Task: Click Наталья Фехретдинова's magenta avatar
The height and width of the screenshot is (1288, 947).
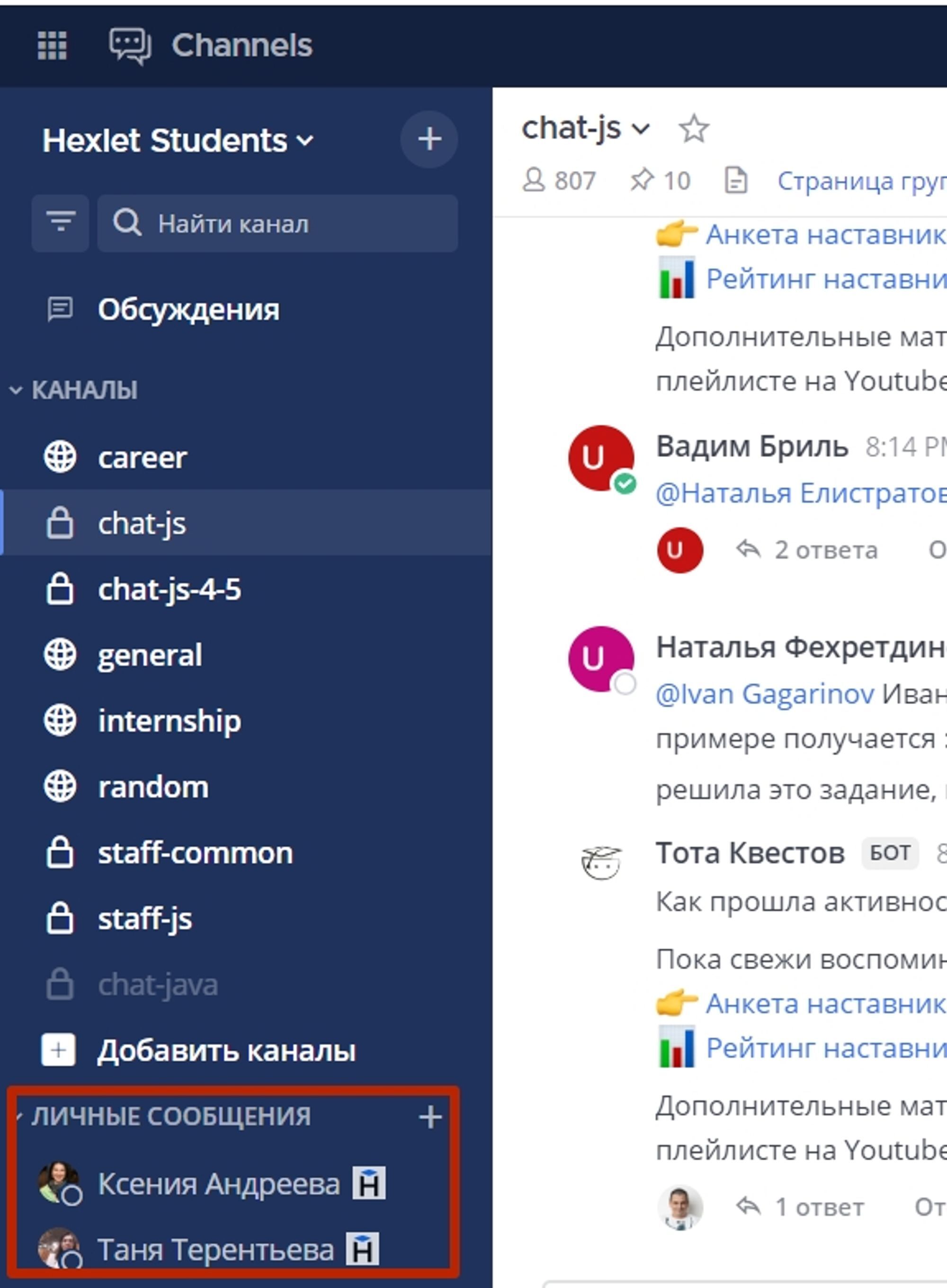Action: pyautogui.click(x=601, y=659)
